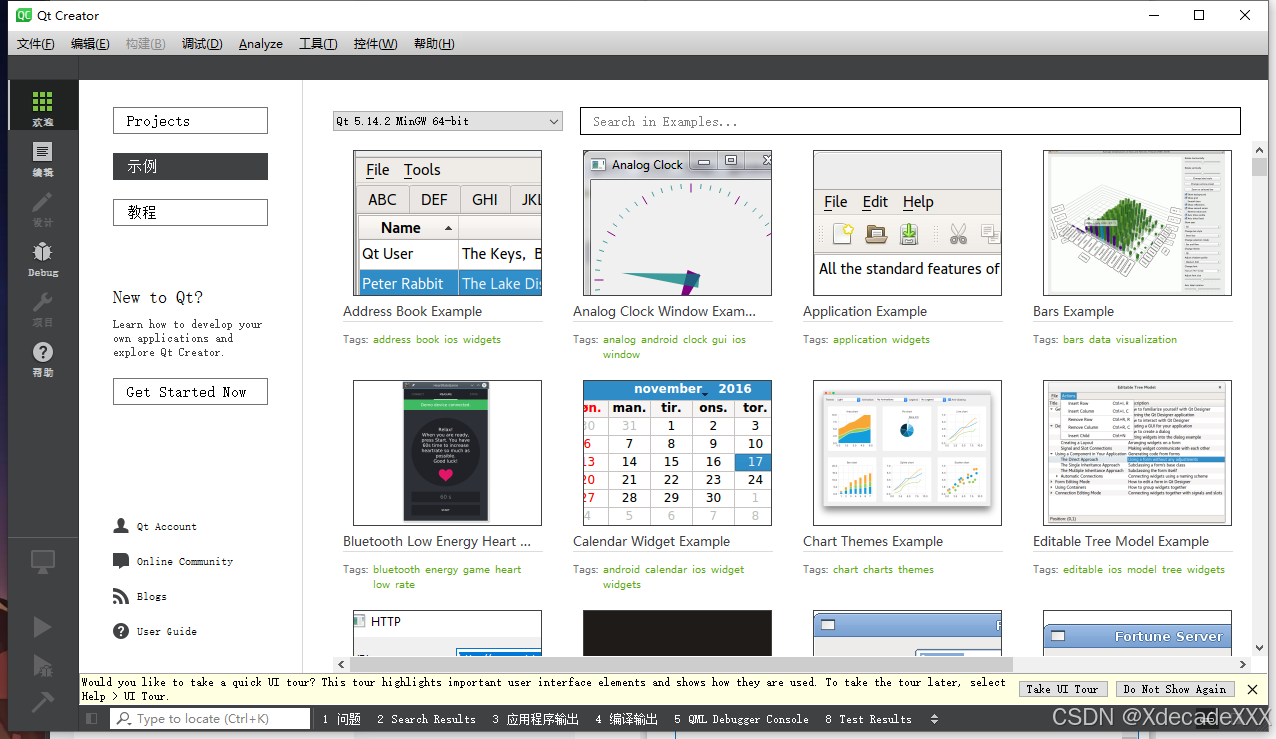Run the project with the green Run icon

pyautogui.click(x=42, y=627)
